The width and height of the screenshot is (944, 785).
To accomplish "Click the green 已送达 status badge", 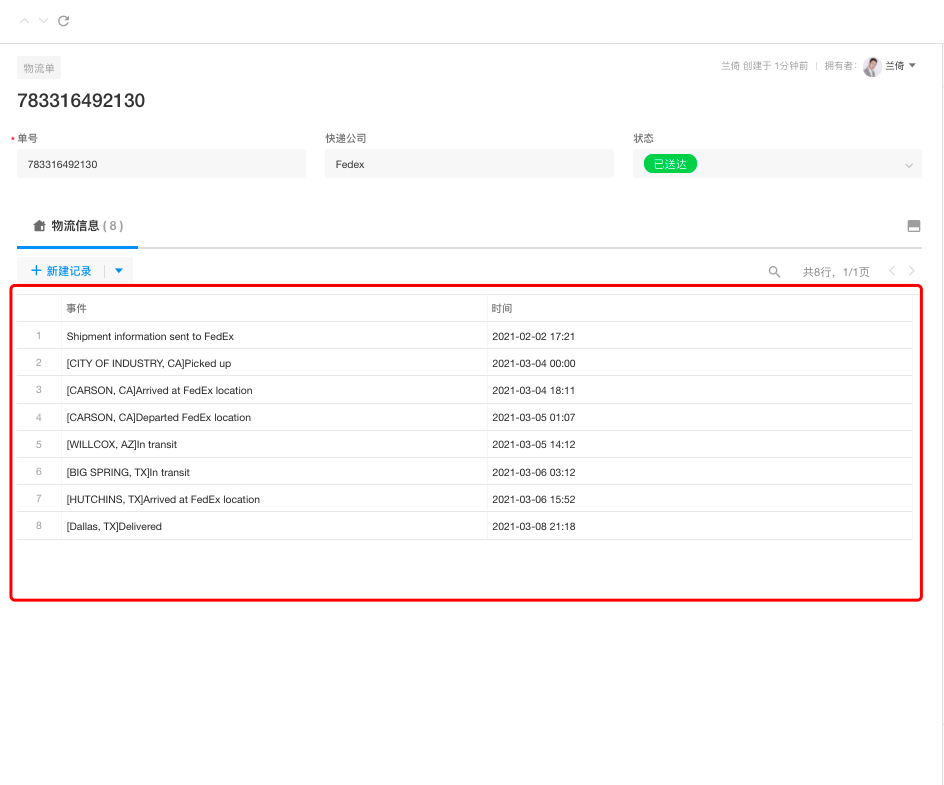I will pos(670,164).
